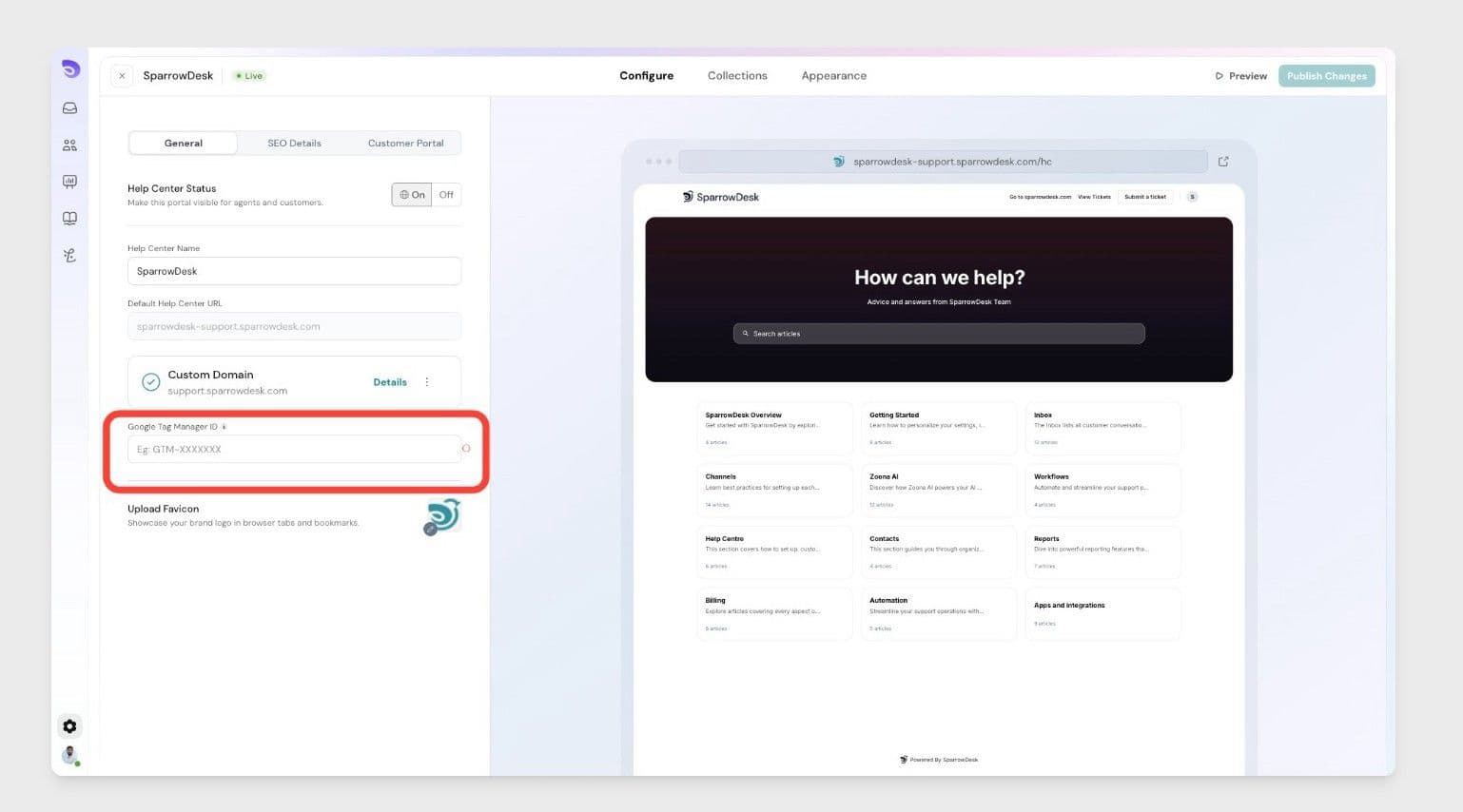Open the Inbox collection card in the preview

click(1103, 428)
